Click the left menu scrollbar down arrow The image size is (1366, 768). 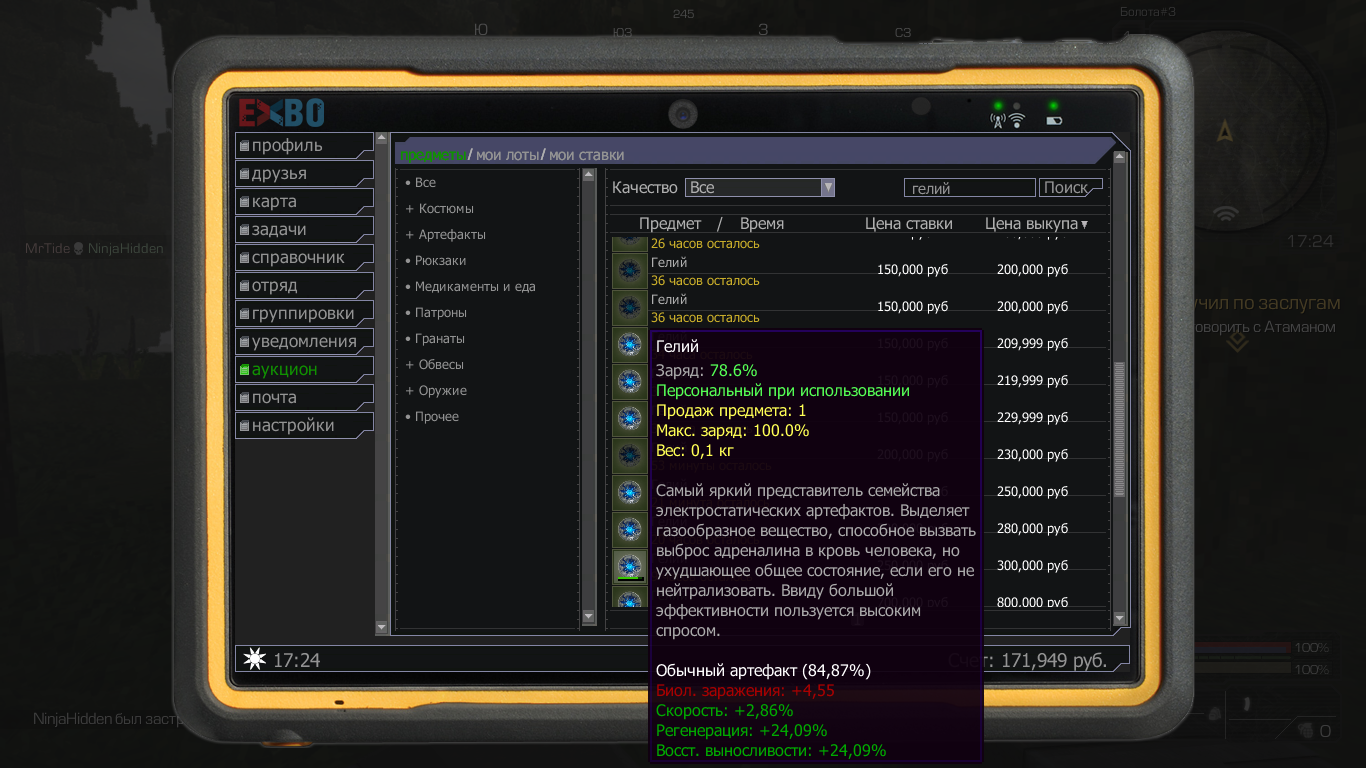coord(381,627)
